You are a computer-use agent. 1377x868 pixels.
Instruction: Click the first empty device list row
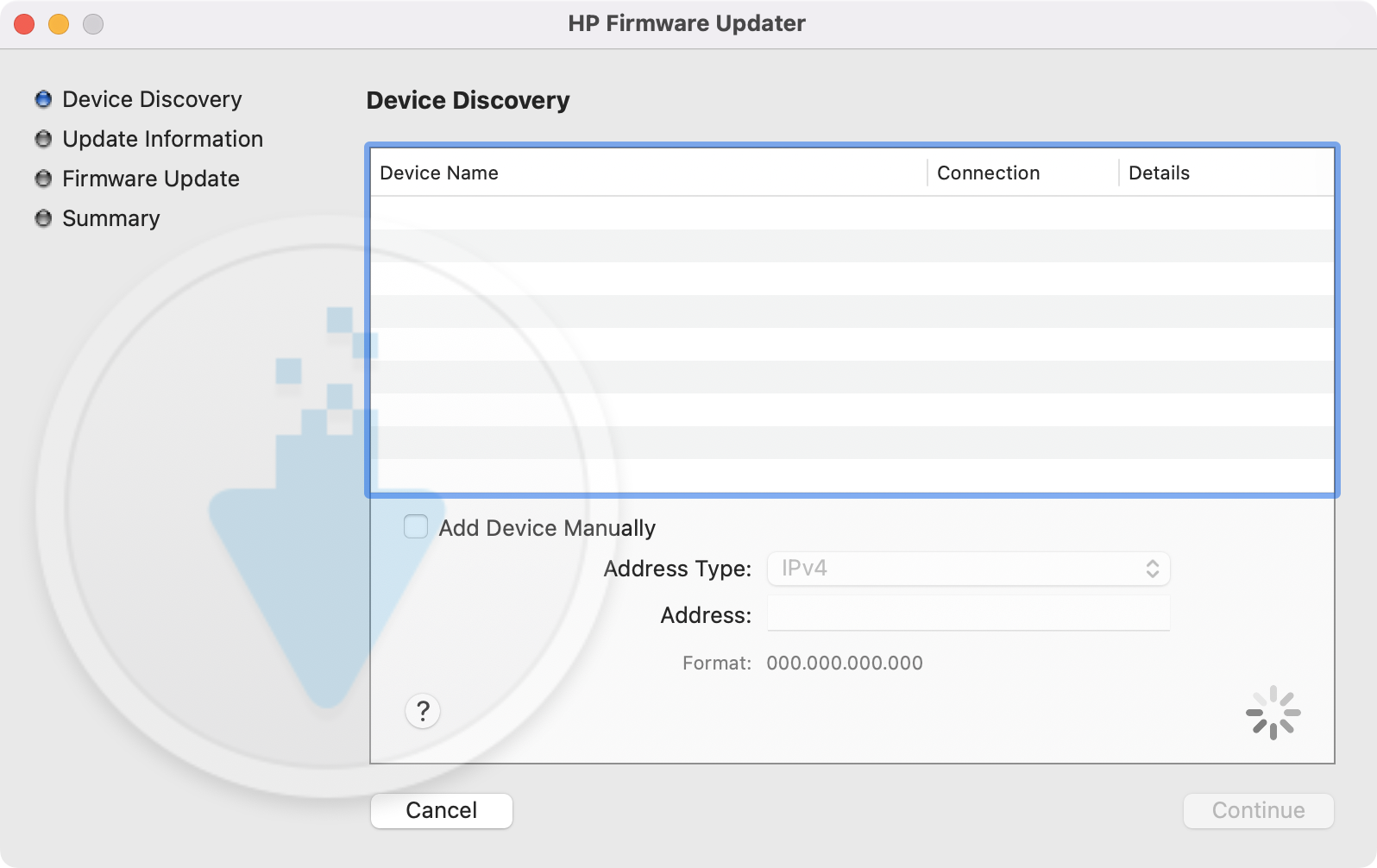pyautogui.click(x=852, y=213)
